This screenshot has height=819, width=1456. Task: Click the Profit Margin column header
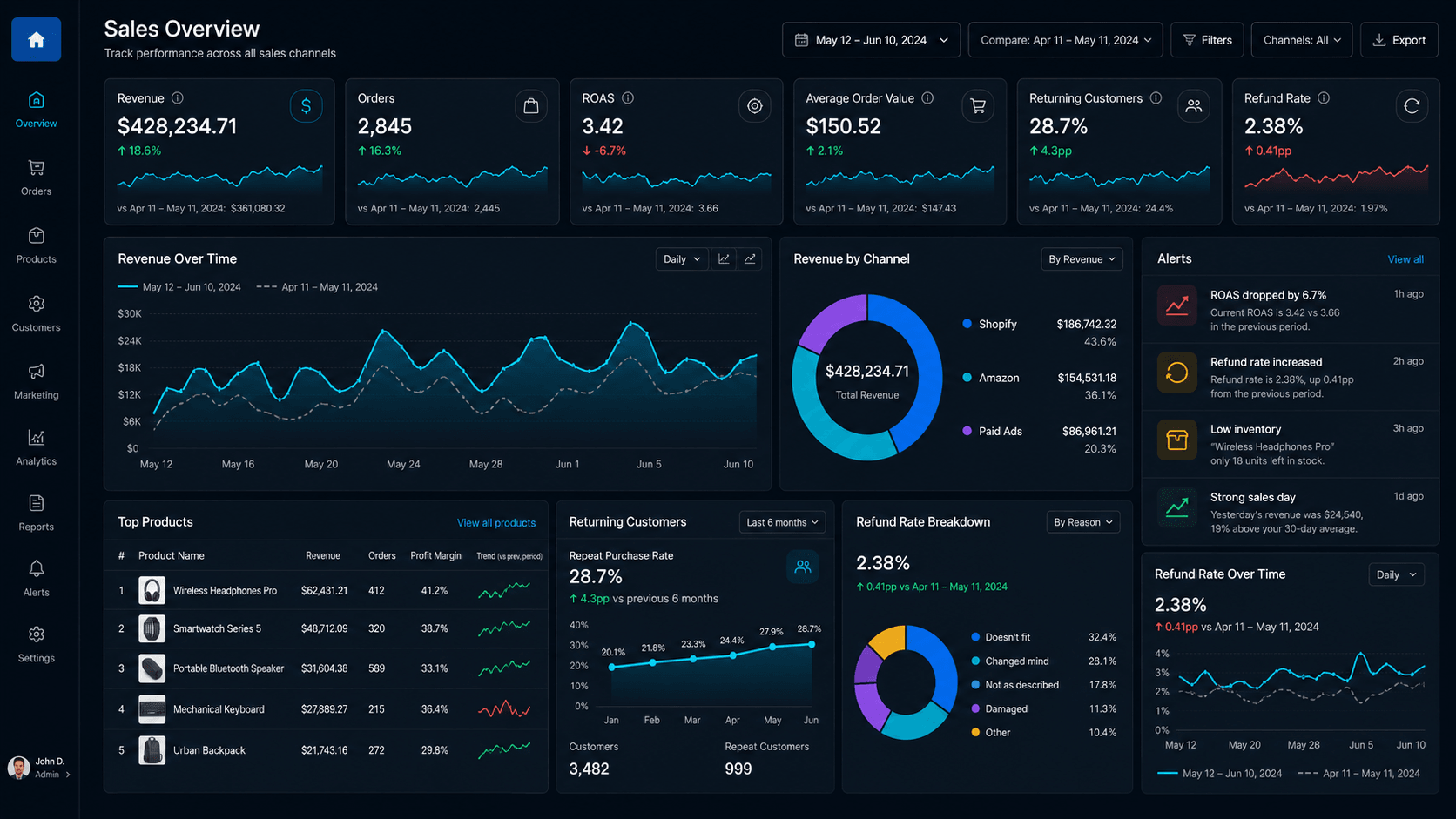click(435, 555)
